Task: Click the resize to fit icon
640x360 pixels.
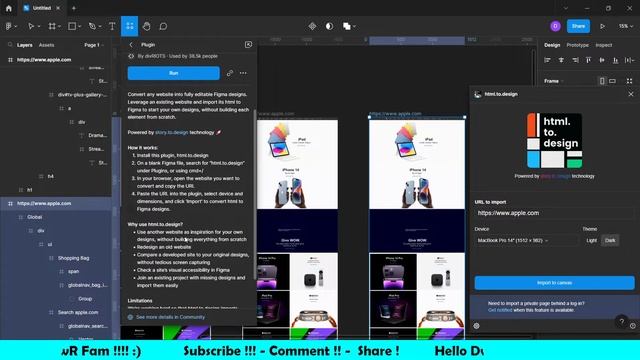Action: pos(629,81)
